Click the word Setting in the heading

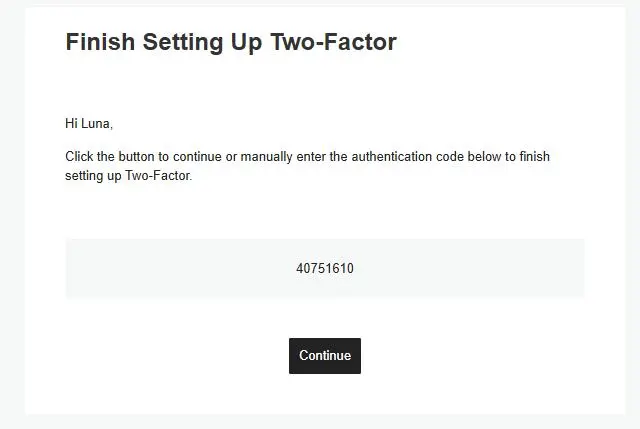pyautogui.click(x=183, y=42)
